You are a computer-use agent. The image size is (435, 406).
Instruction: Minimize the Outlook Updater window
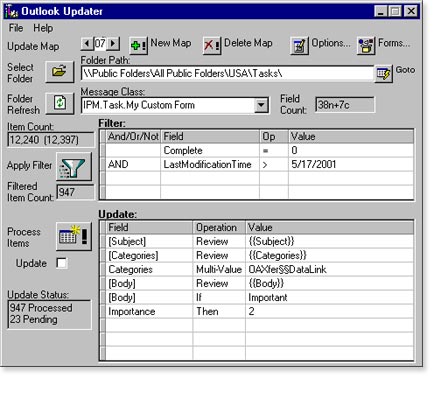tap(380, 11)
